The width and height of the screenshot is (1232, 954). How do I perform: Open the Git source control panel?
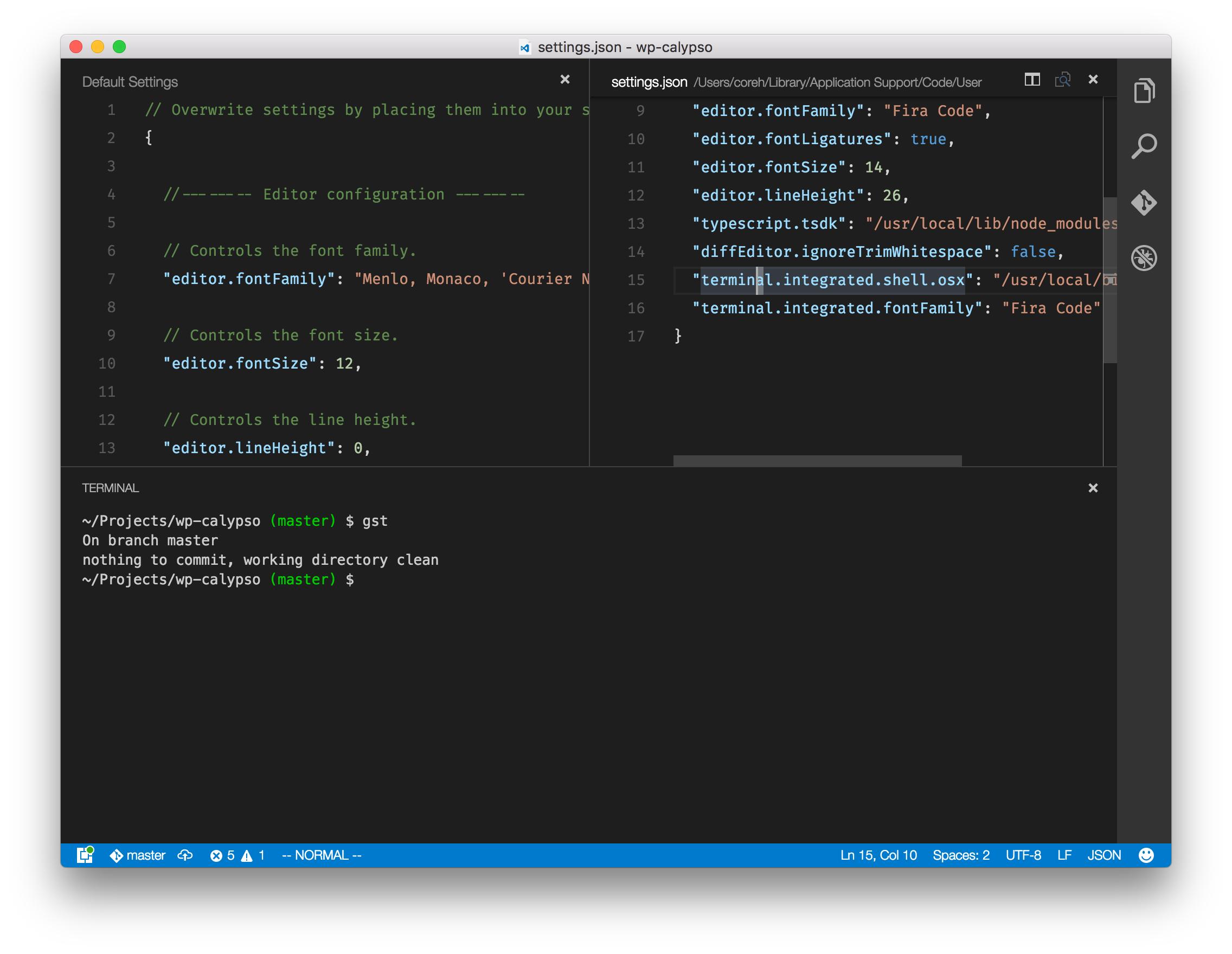click(x=1144, y=203)
